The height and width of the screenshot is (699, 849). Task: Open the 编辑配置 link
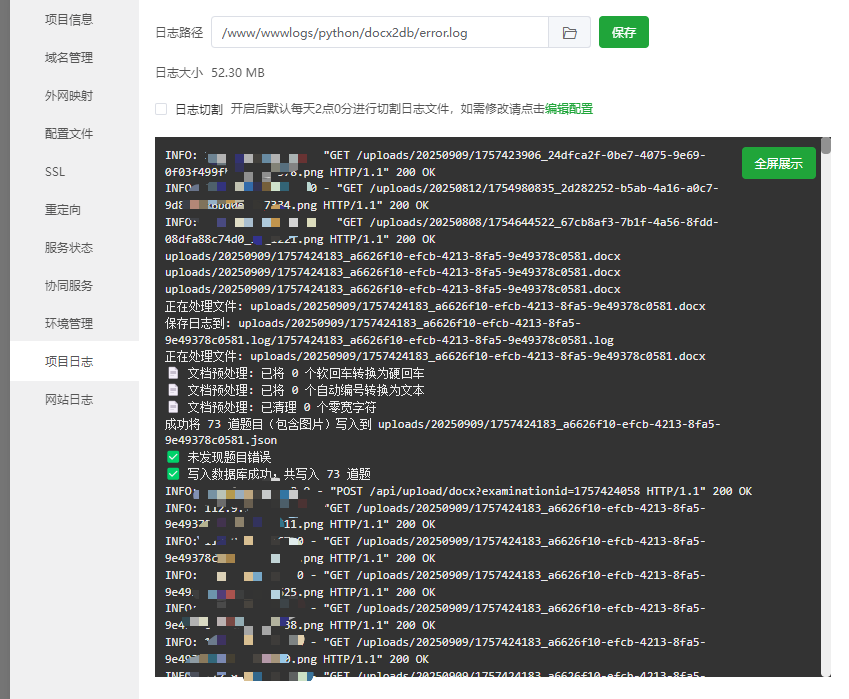click(569, 109)
